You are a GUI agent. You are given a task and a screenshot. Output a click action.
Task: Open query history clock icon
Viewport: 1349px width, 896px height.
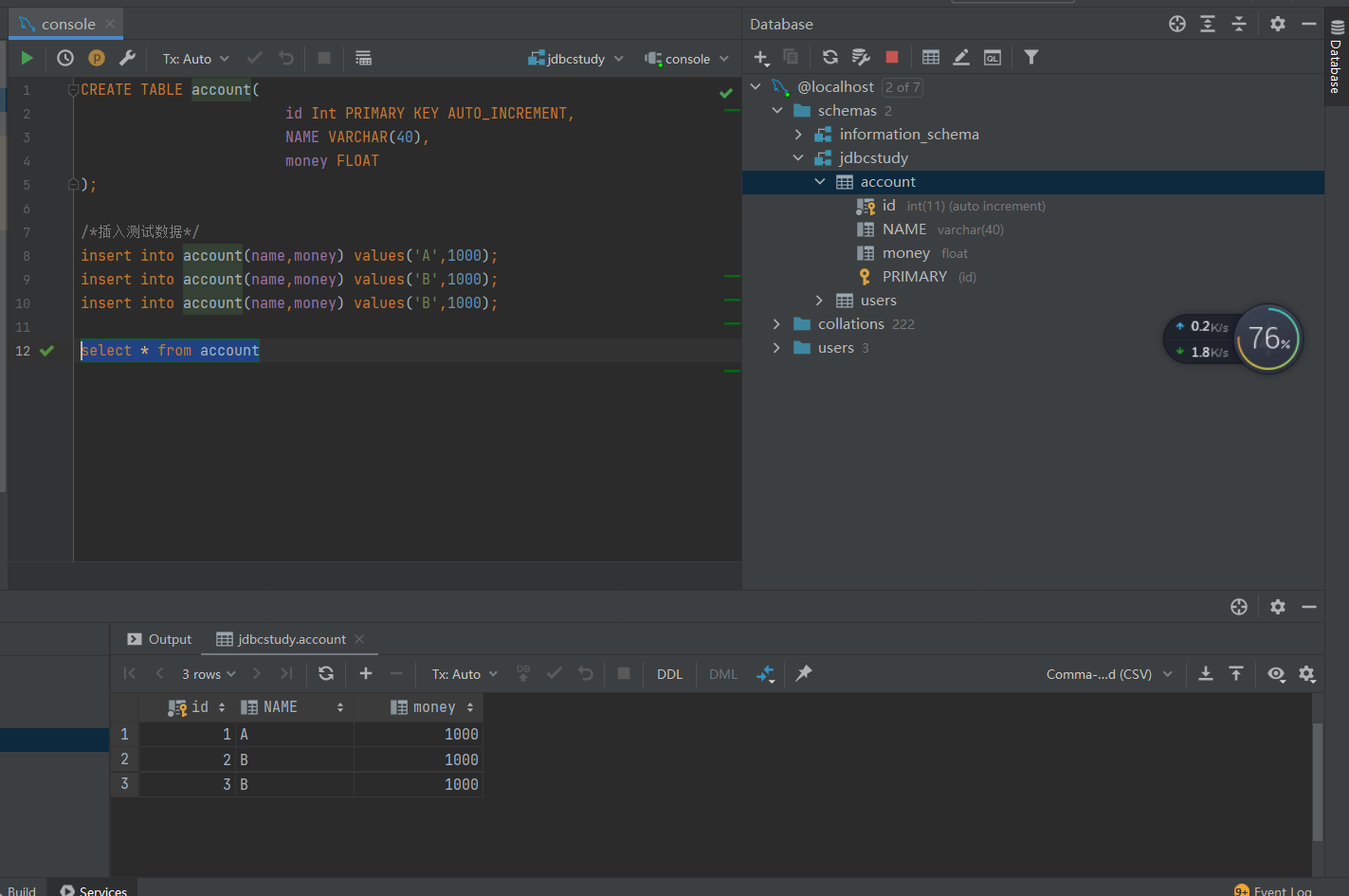click(x=65, y=58)
